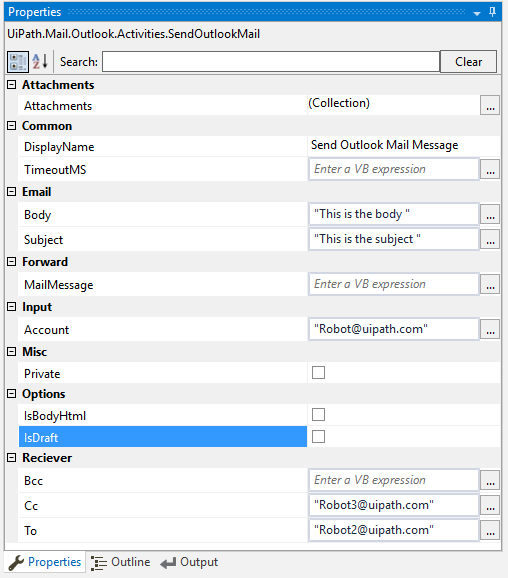Enable the IsBodyHtml checkbox
Image resolution: width=508 pixels, height=578 pixels.
pos(319,415)
